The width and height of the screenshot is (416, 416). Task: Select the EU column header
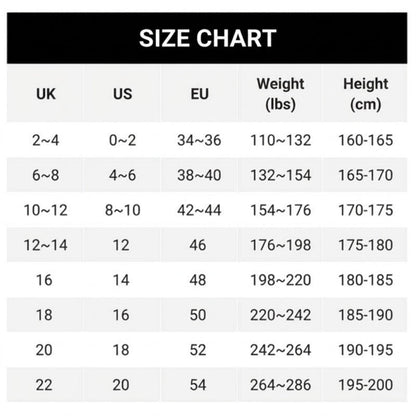(x=199, y=94)
